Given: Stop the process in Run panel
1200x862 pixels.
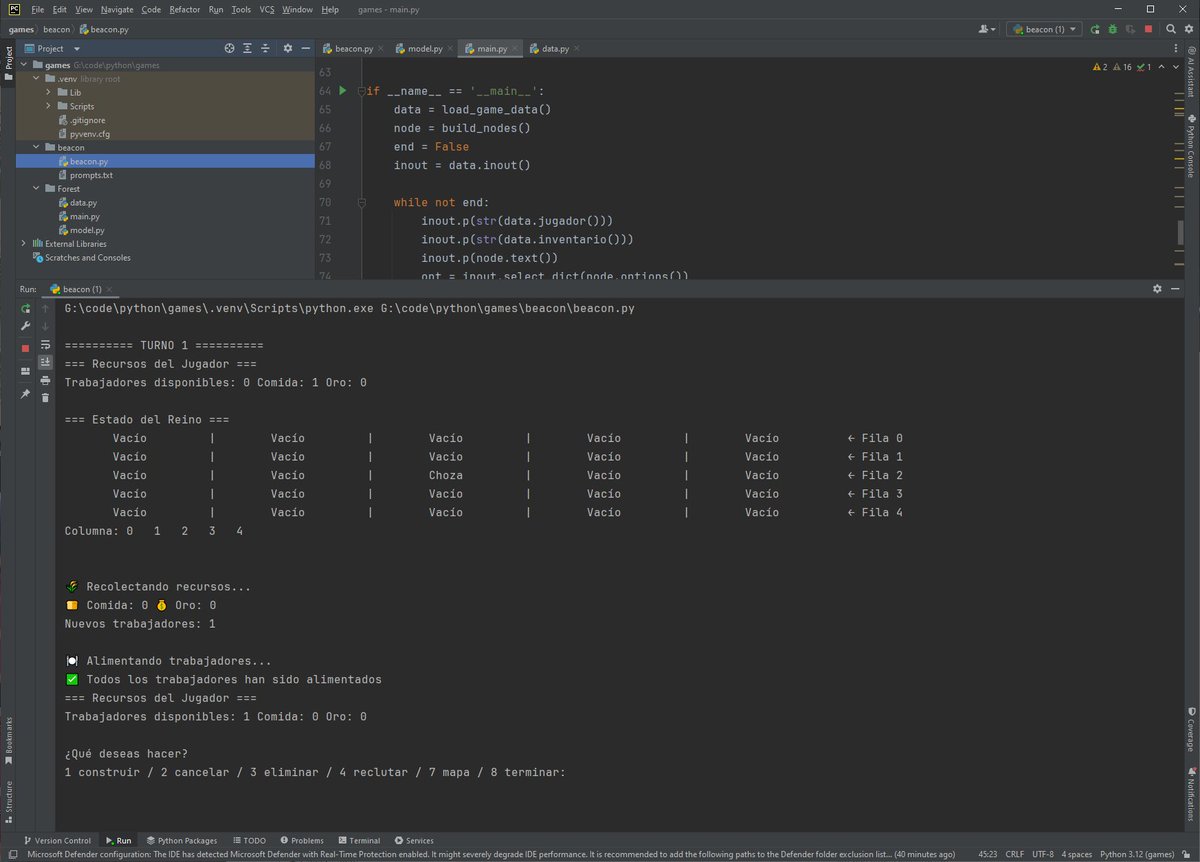Looking at the screenshot, I should [x=25, y=348].
